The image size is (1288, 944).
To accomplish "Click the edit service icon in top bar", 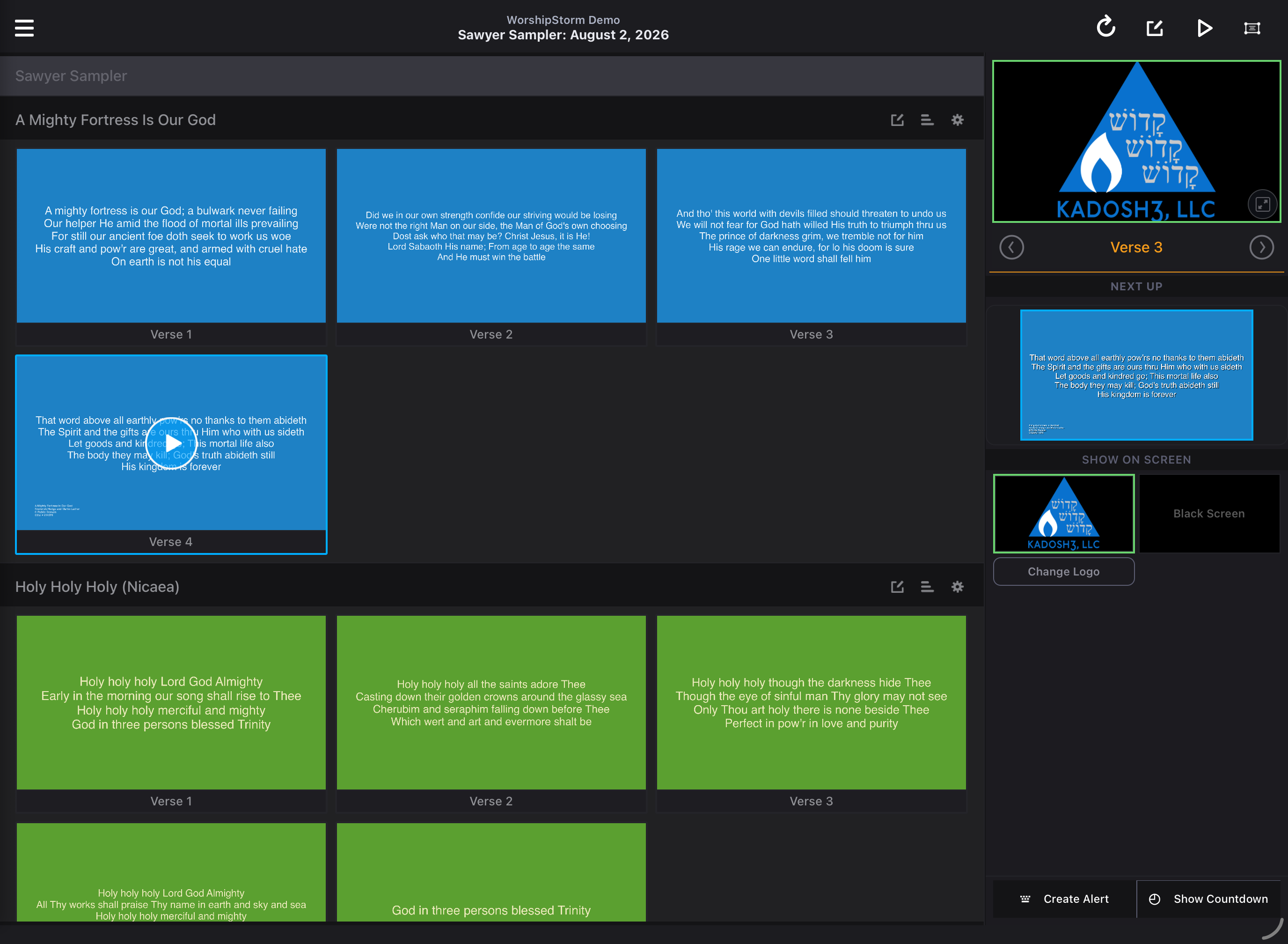I will click(1155, 28).
